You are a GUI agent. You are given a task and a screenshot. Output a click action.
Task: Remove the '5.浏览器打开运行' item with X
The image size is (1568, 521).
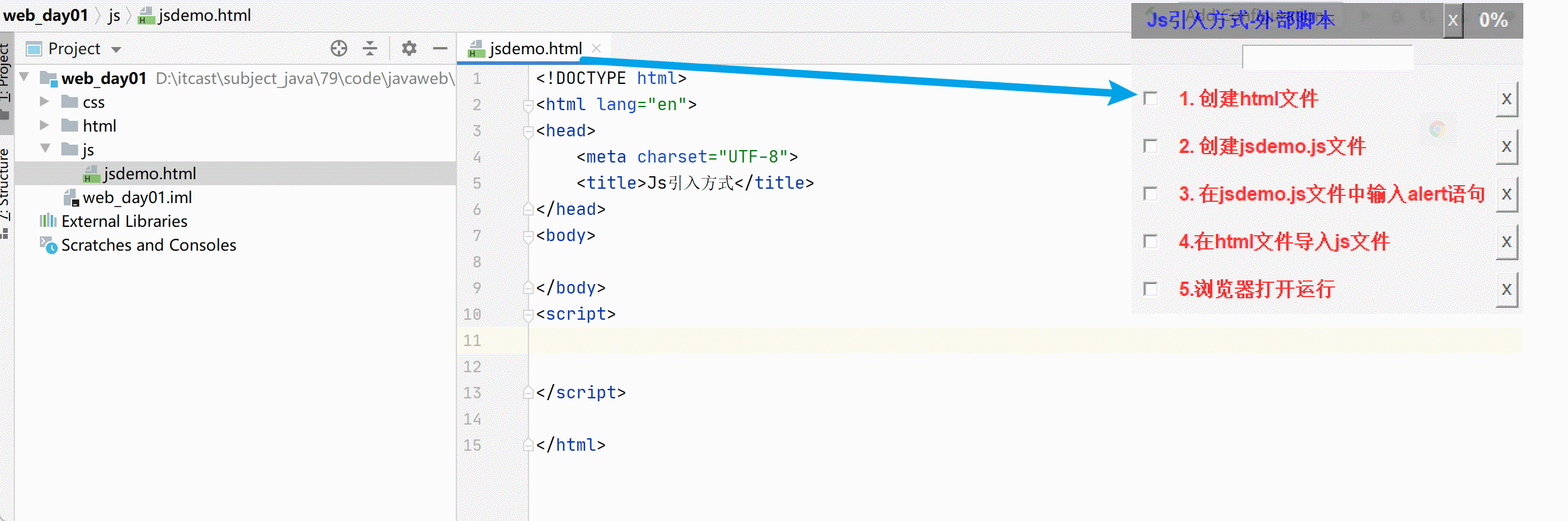coord(1507,290)
